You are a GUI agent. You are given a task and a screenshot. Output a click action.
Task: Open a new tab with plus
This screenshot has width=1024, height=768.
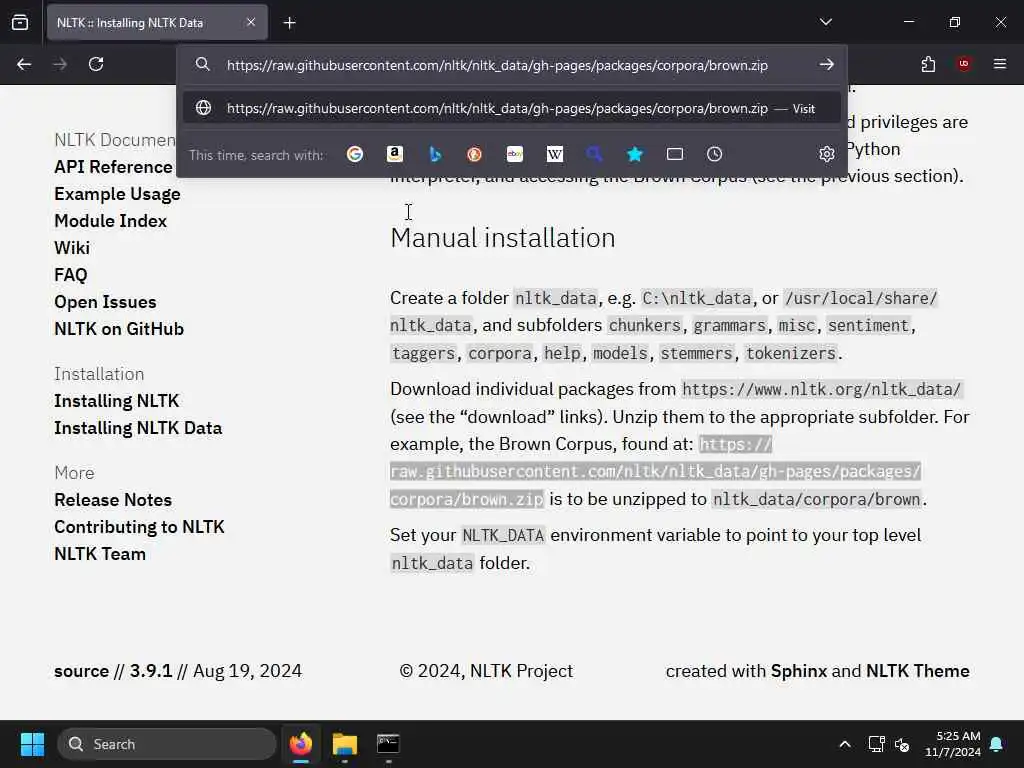tap(289, 23)
